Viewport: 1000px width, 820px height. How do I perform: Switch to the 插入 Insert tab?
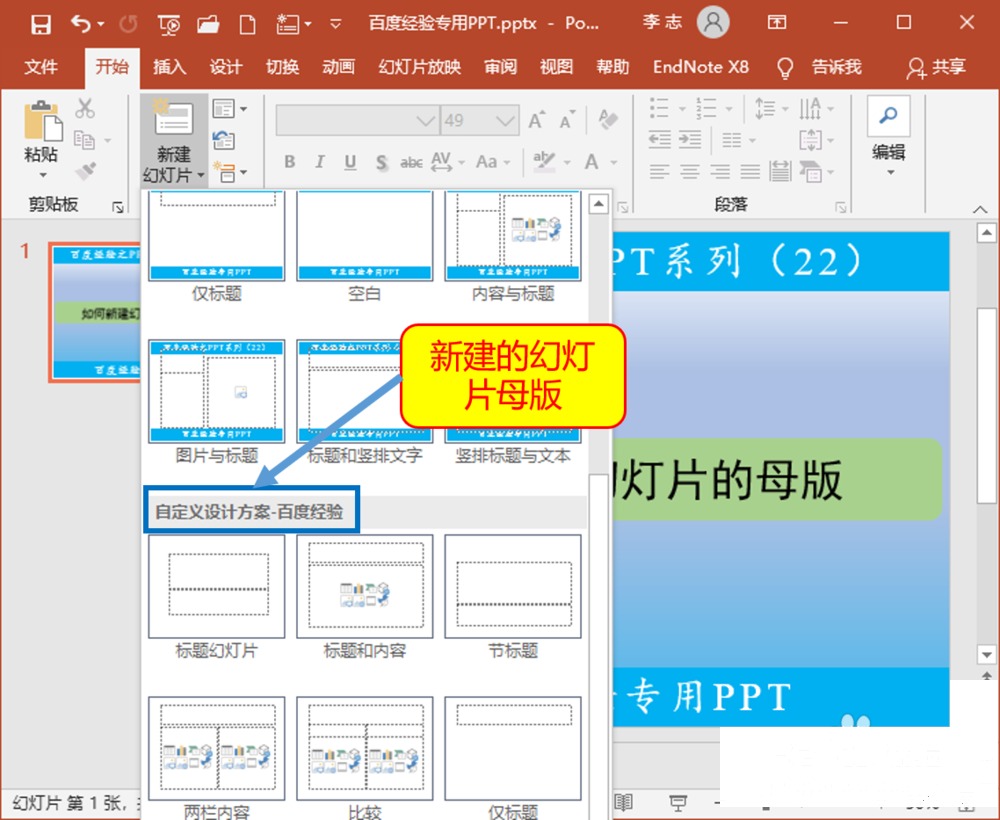pos(169,67)
